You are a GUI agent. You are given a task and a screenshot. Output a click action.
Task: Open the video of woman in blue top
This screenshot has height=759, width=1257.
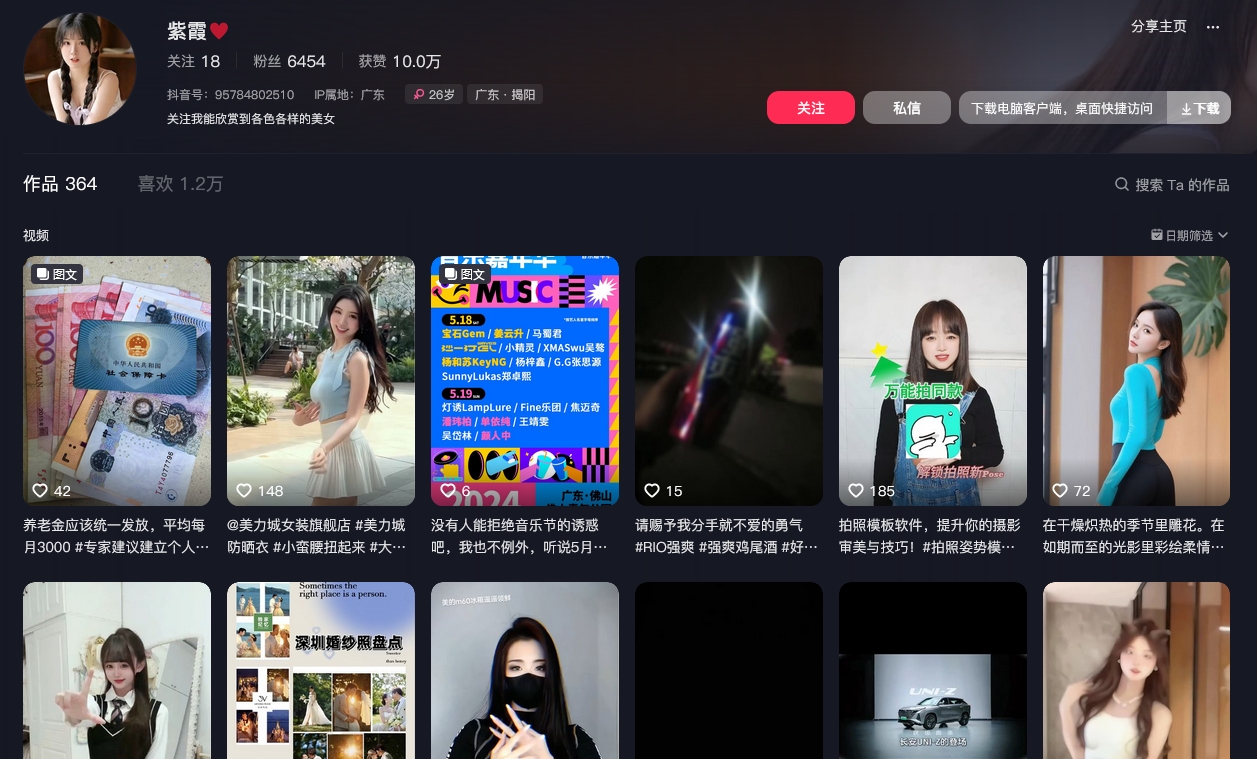click(1137, 381)
